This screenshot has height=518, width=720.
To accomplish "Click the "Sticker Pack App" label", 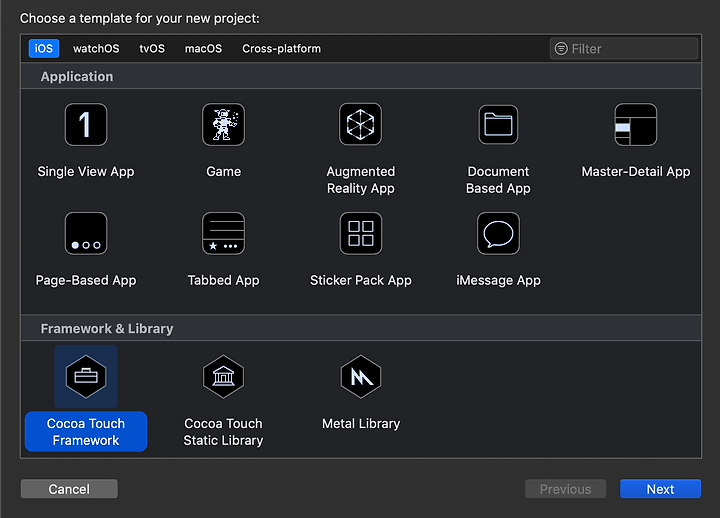I will (x=360, y=280).
